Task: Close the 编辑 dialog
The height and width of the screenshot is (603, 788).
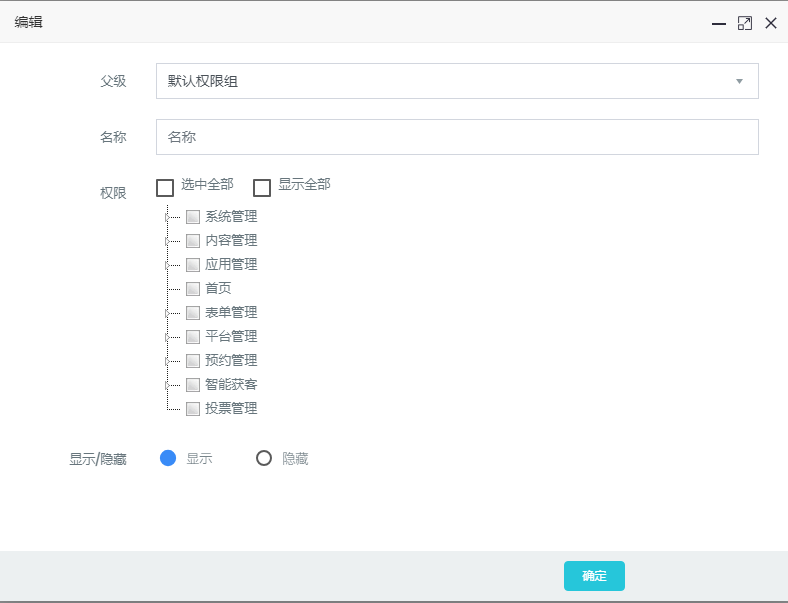Action: [x=771, y=23]
